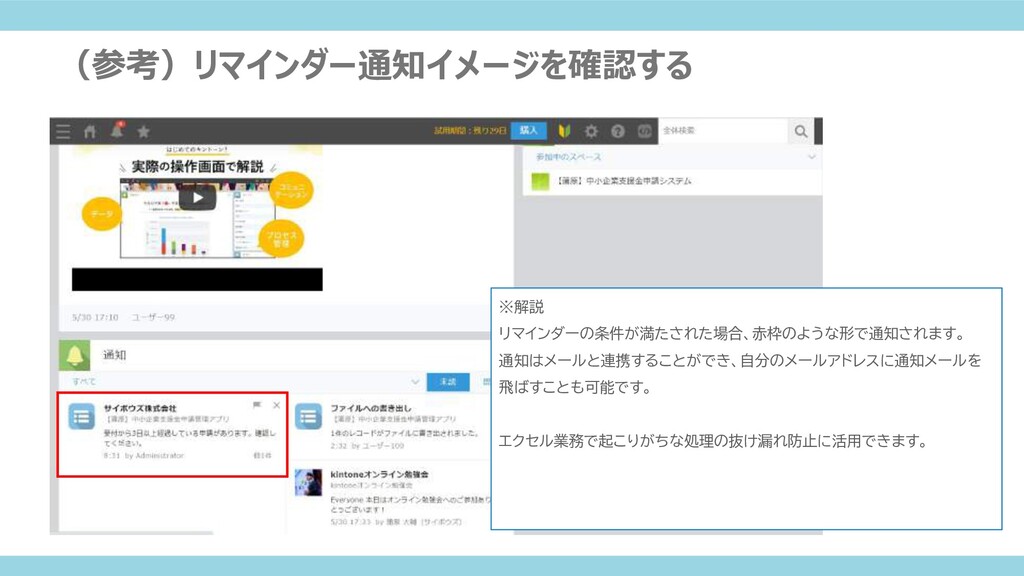1024x576 pixels.
Task: Open notifications bell in the header bar
Action: pos(117,130)
